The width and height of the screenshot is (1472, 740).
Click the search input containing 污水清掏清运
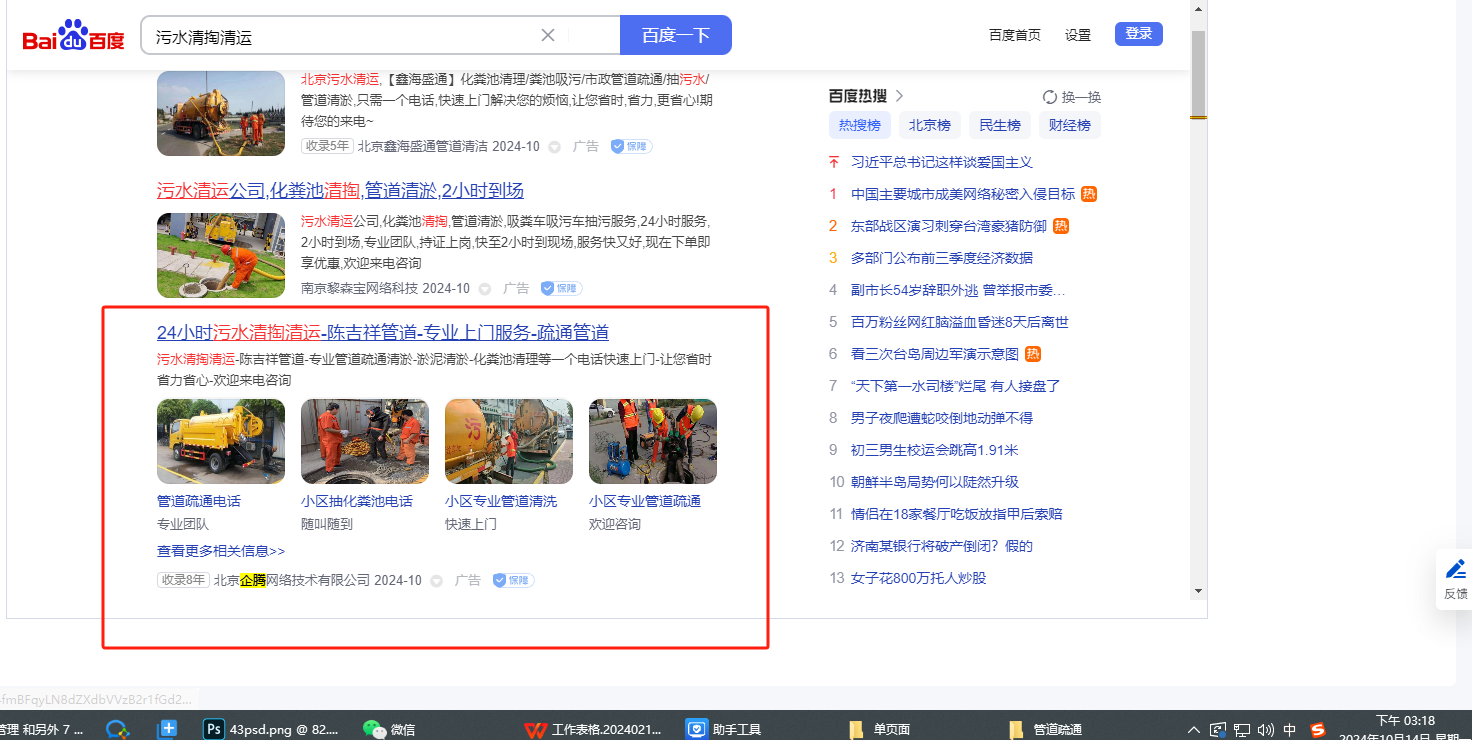340,37
